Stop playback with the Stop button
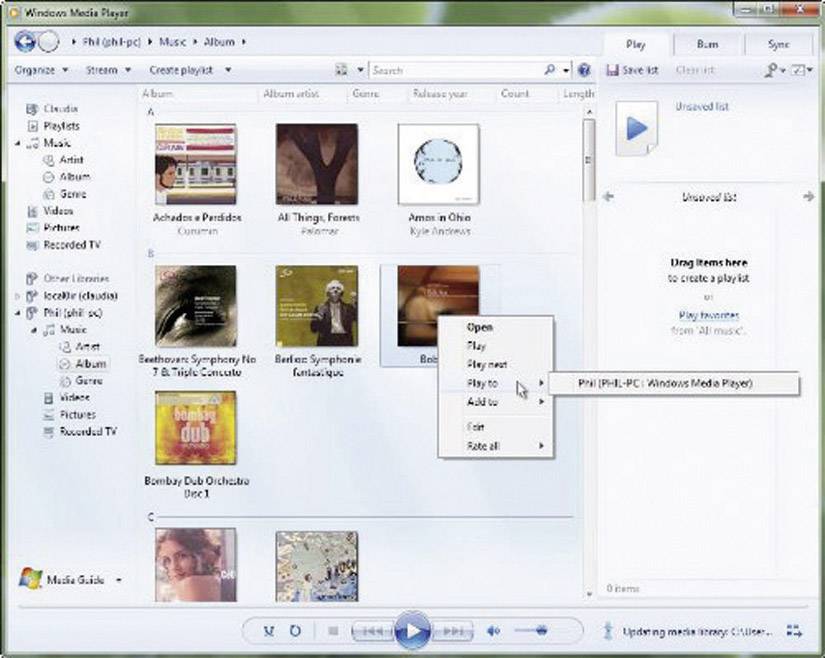Screen dimensions: 825x658 pos(333,630)
